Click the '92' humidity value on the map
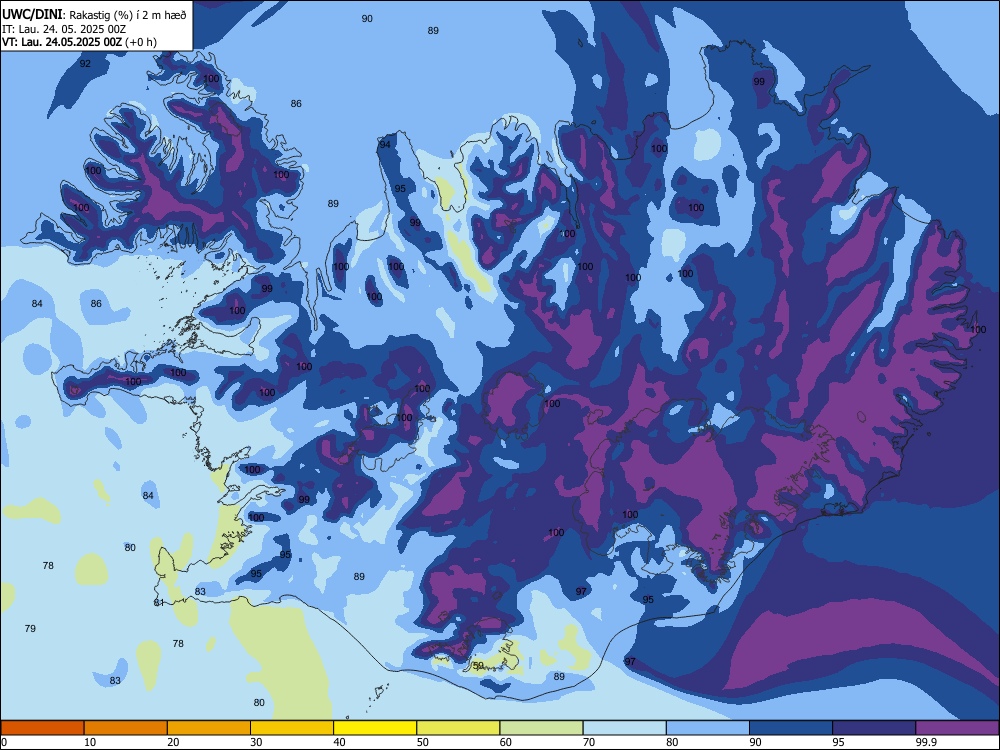 pos(85,64)
